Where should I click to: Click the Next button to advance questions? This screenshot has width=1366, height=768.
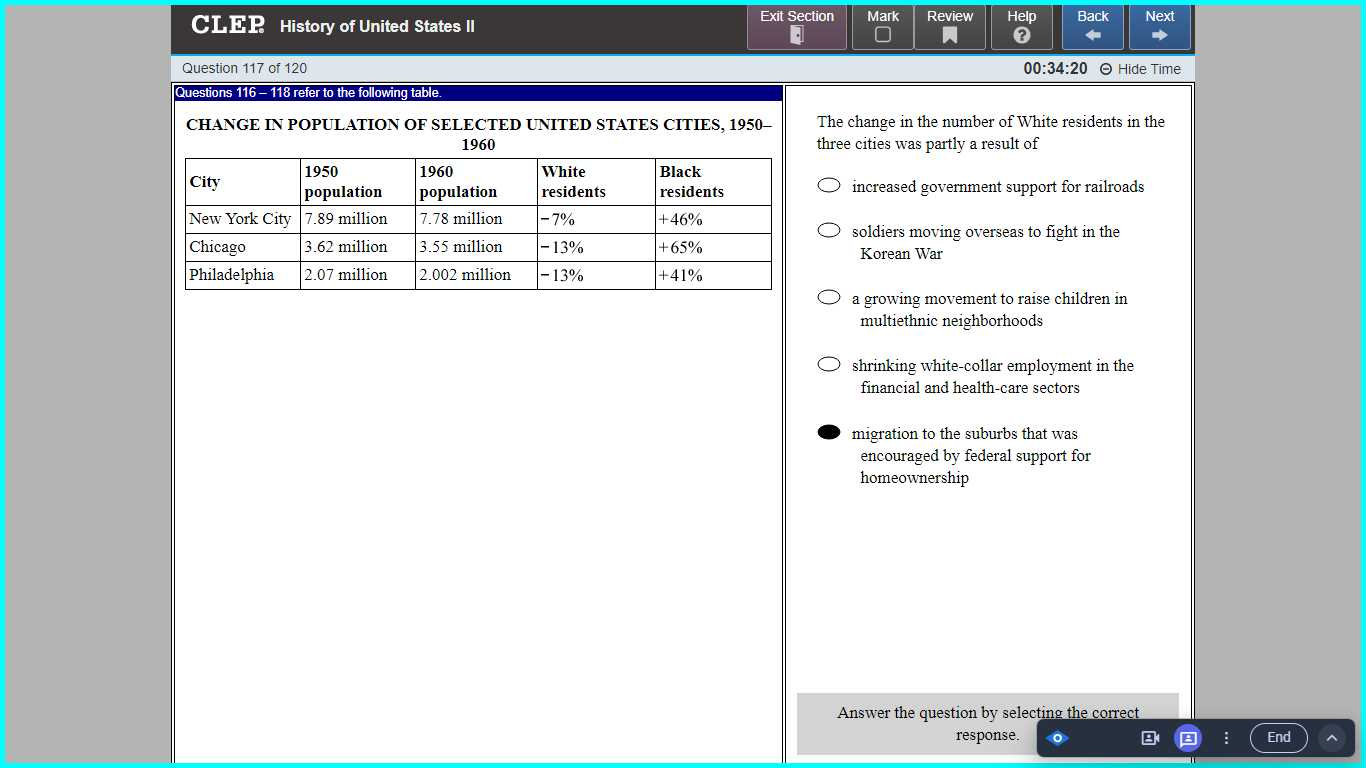pyautogui.click(x=1159, y=27)
